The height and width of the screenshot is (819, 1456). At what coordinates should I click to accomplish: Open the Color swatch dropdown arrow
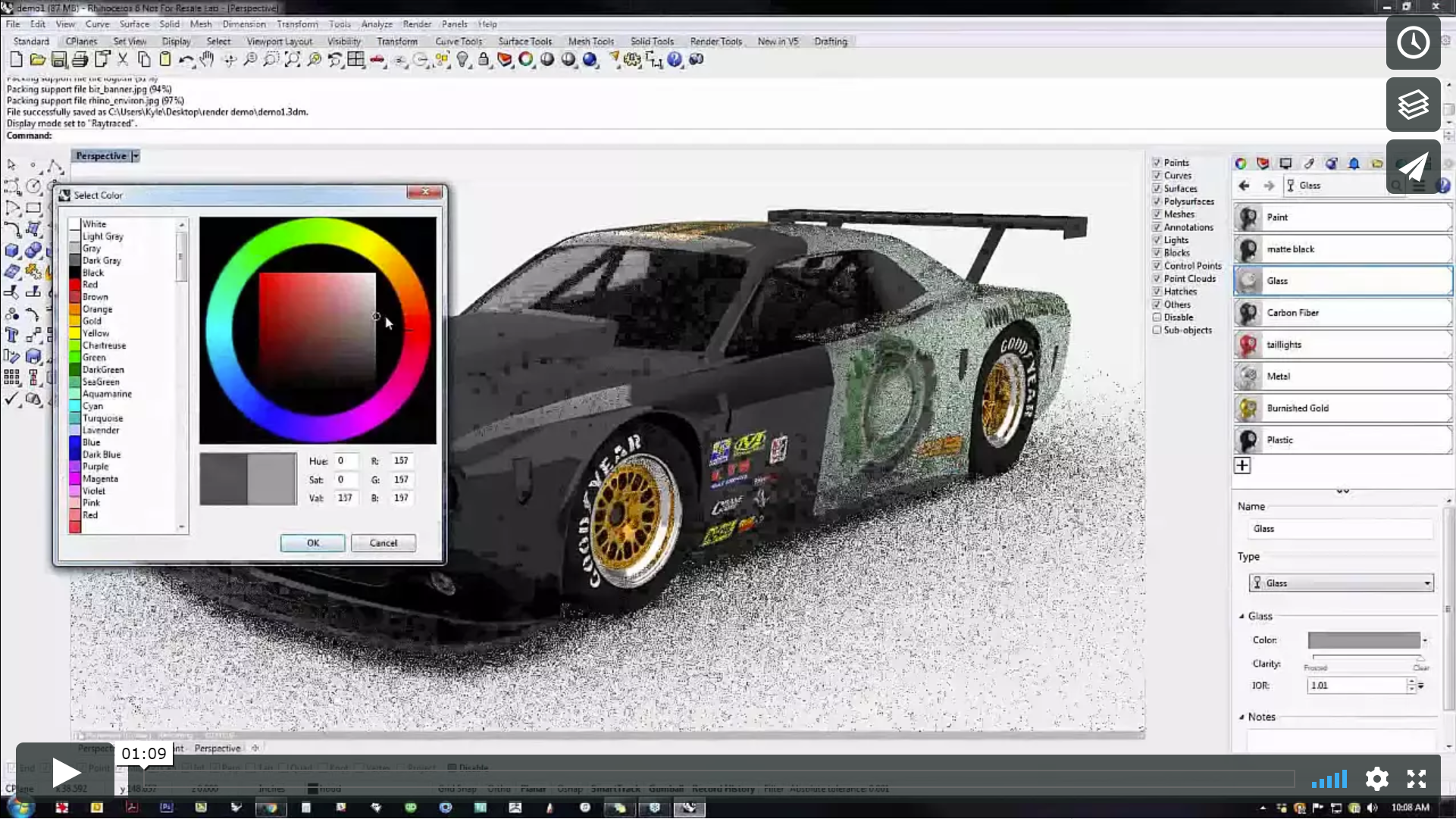[x=1425, y=641]
